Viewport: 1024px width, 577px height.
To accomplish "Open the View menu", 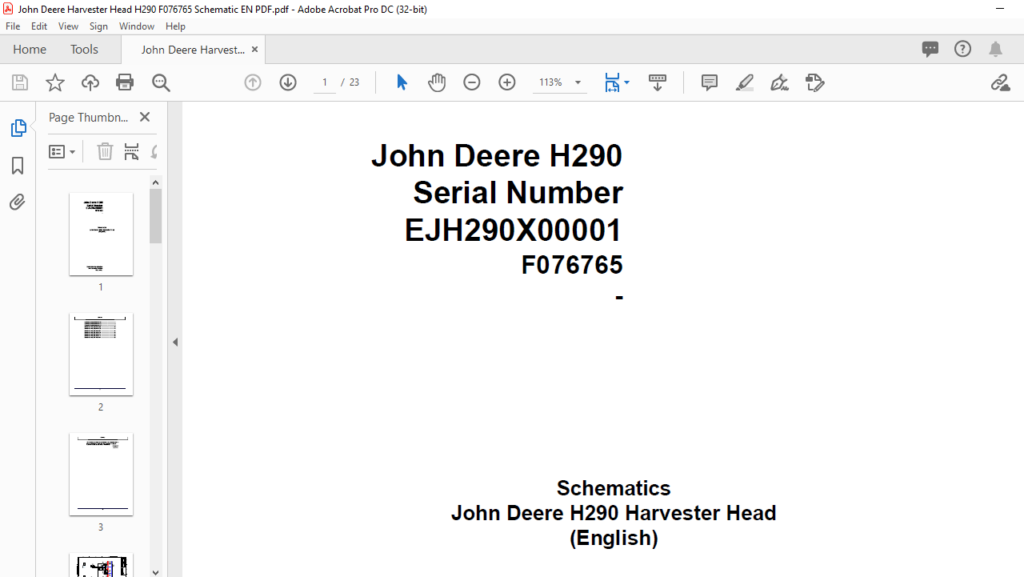I will [68, 26].
